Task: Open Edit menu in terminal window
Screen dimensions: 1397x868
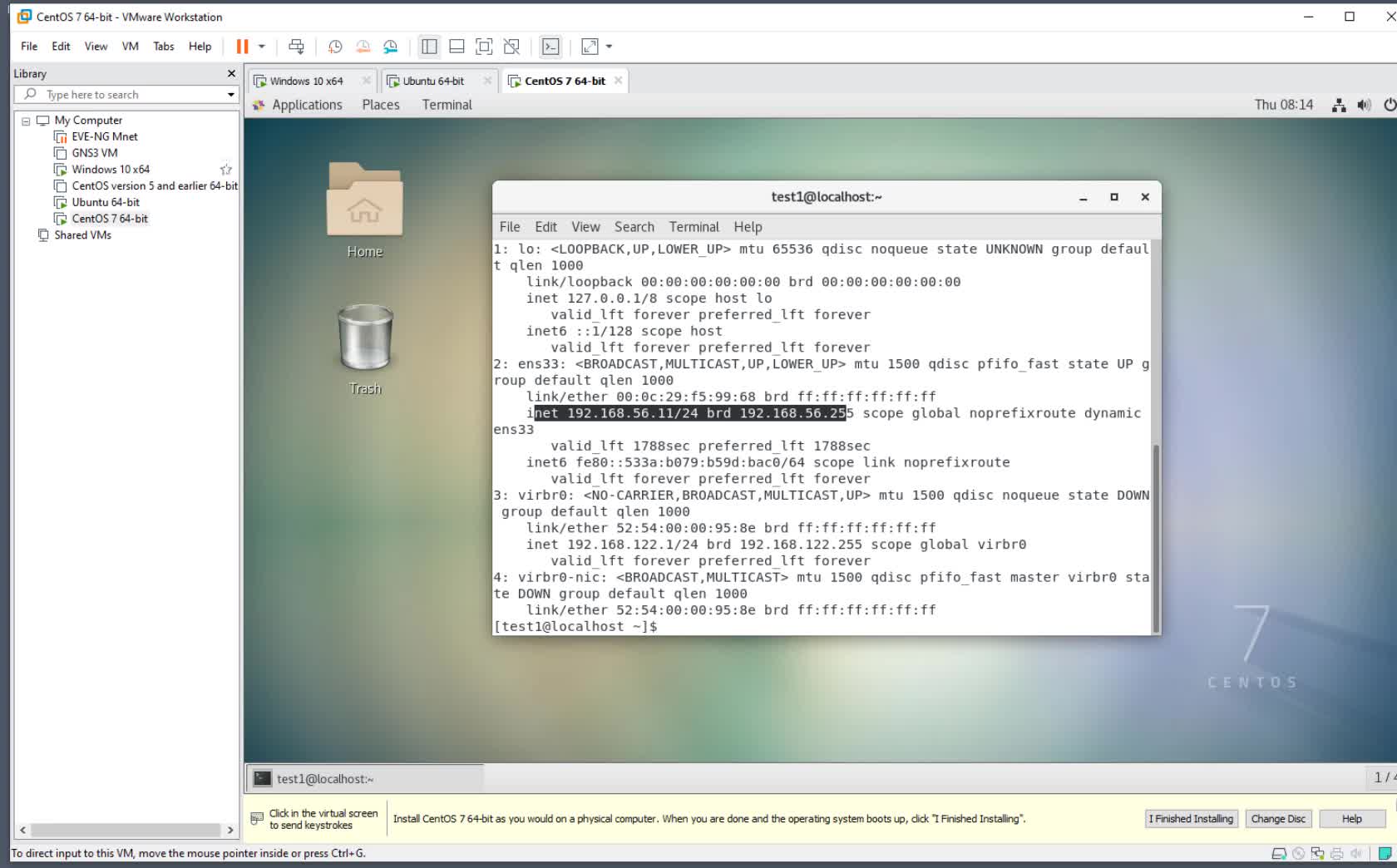Action: (x=545, y=227)
